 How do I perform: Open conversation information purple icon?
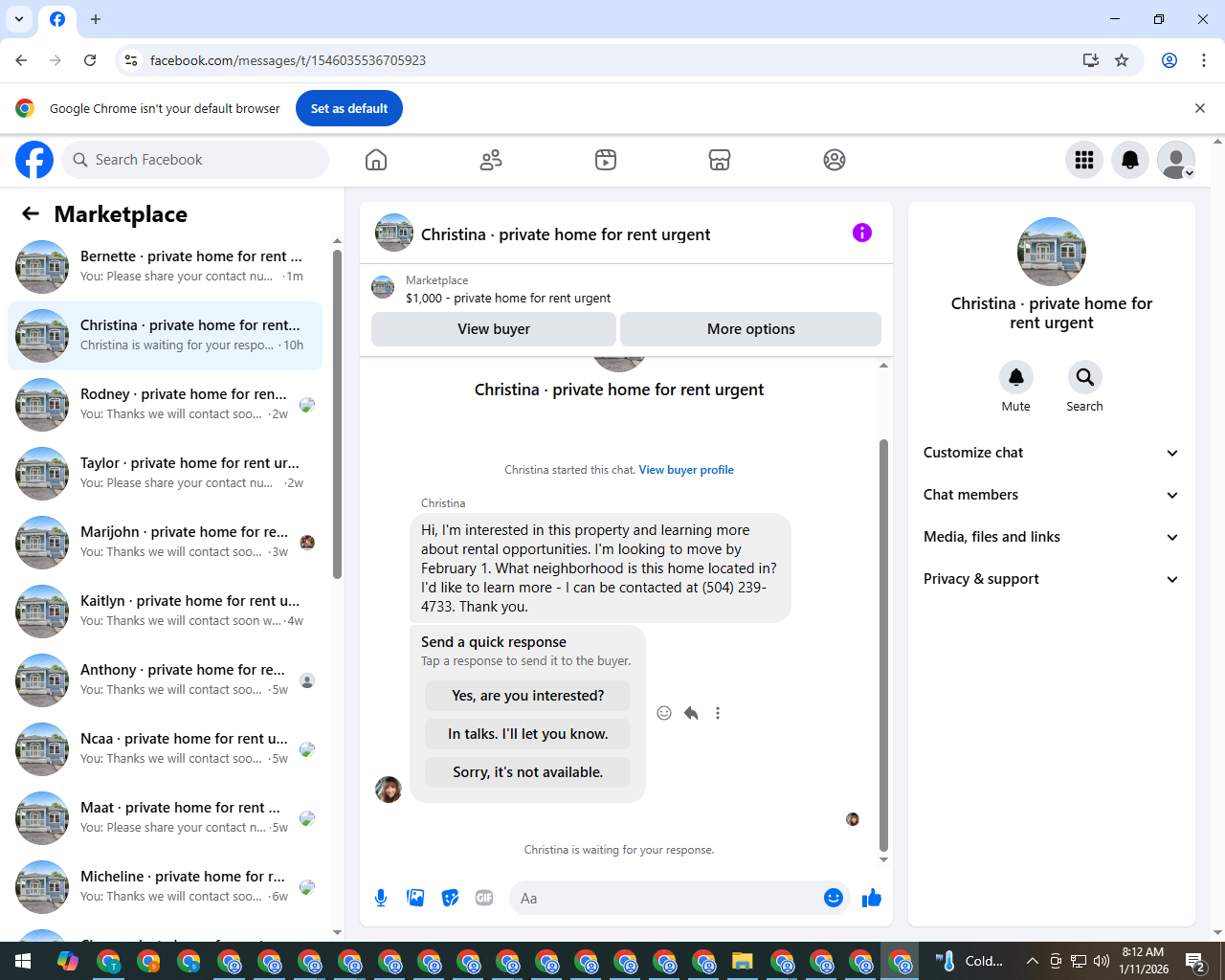click(x=862, y=233)
